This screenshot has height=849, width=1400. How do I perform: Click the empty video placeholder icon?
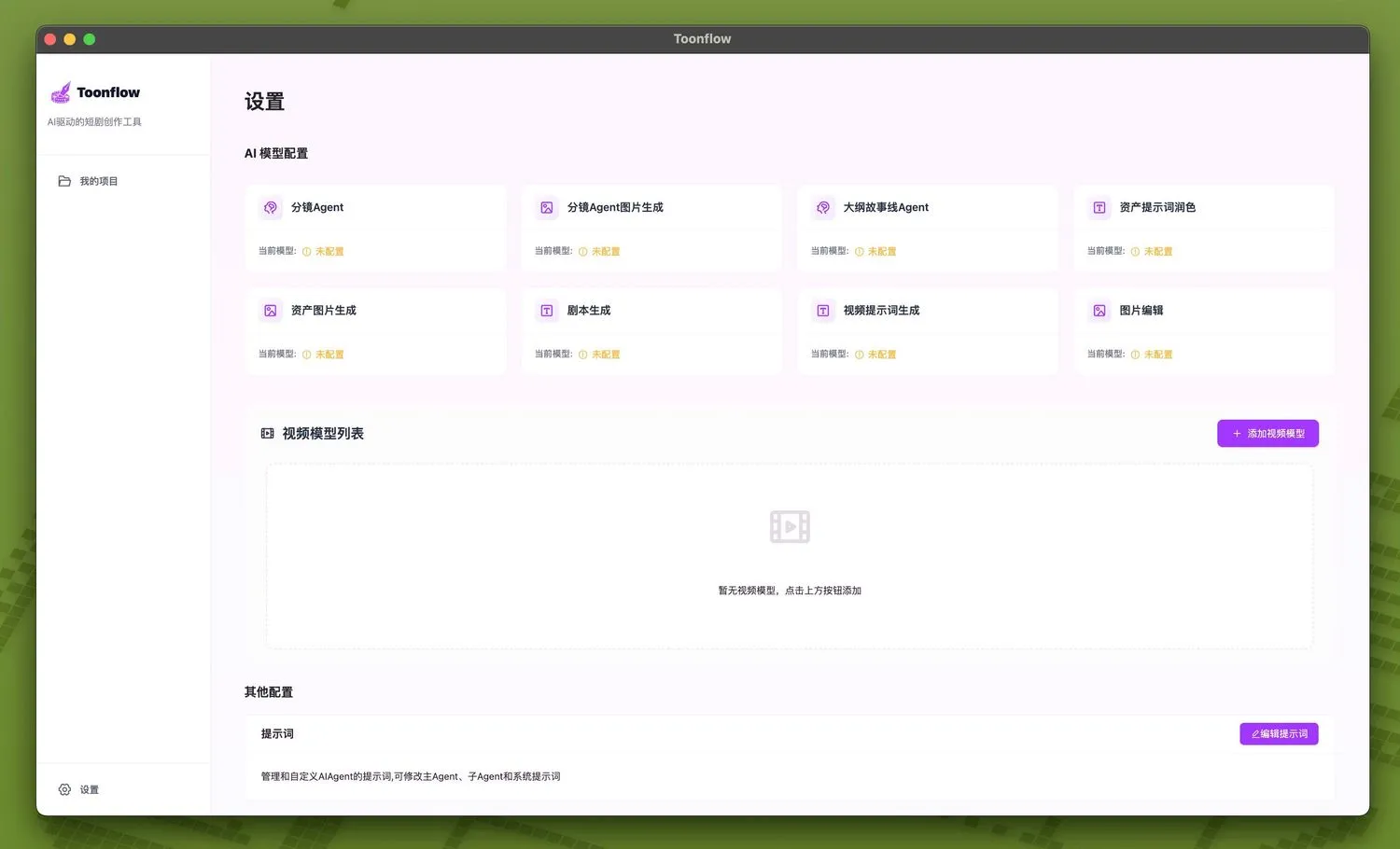[x=790, y=526]
